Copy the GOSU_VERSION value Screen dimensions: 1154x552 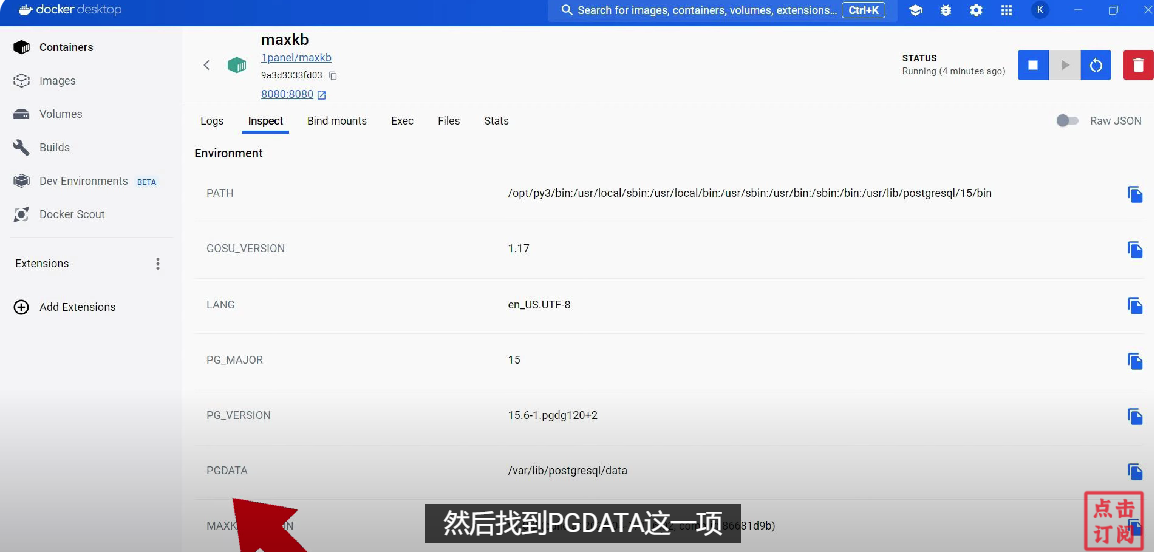(1135, 250)
